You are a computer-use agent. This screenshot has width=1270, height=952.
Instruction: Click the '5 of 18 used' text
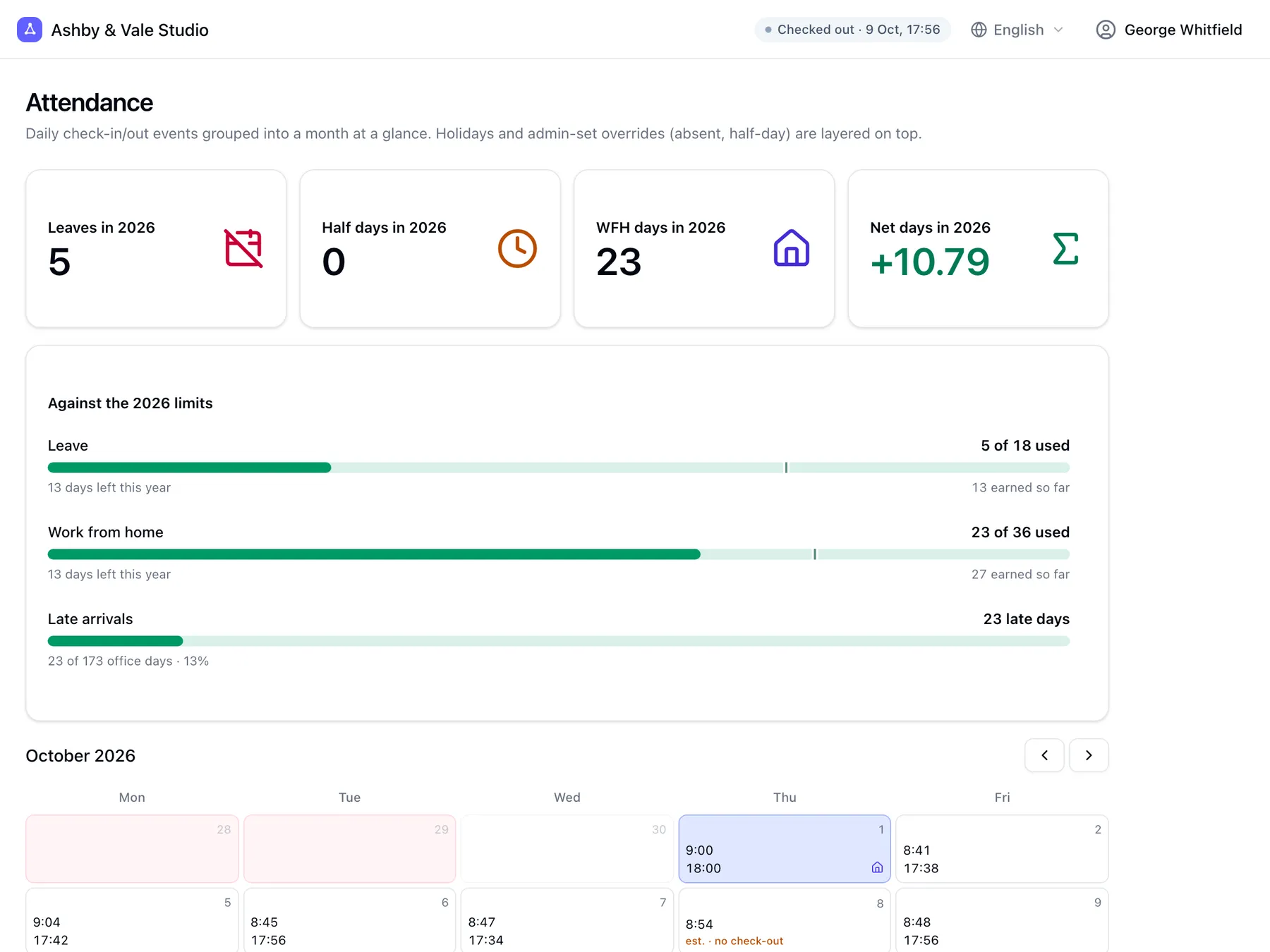coord(1025,446)
